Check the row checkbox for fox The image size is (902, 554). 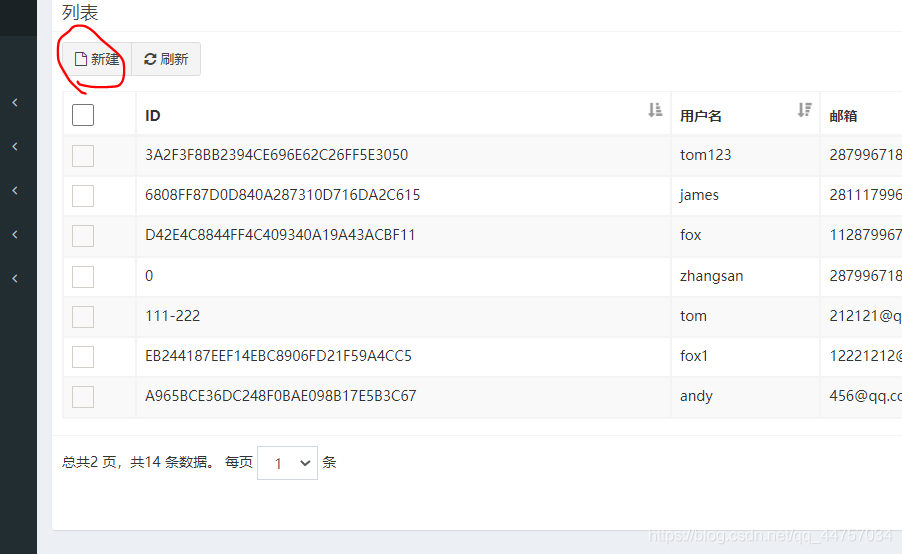point(83,236)
